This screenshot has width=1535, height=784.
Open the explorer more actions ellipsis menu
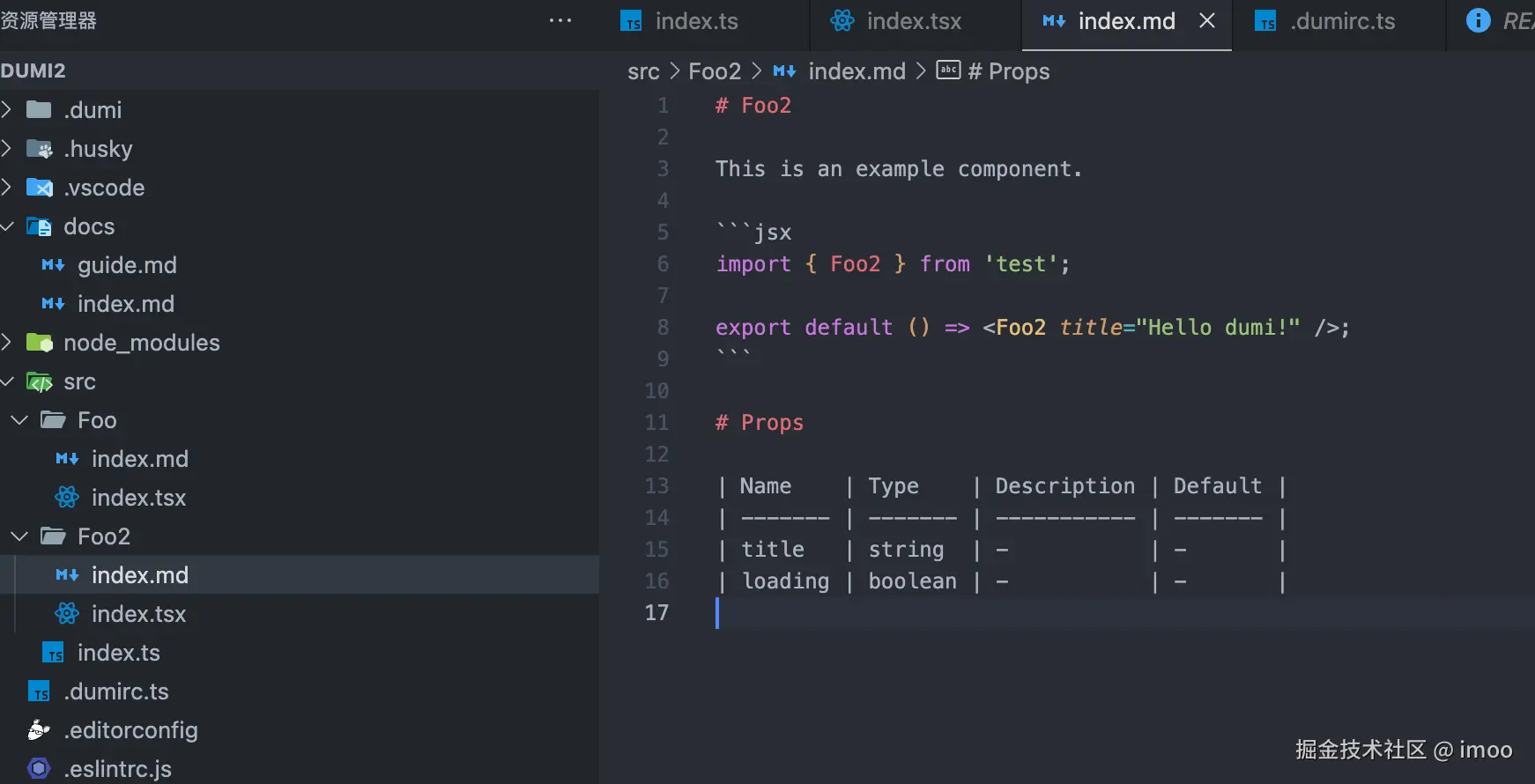pyautogui.click(x=560, y=21)
